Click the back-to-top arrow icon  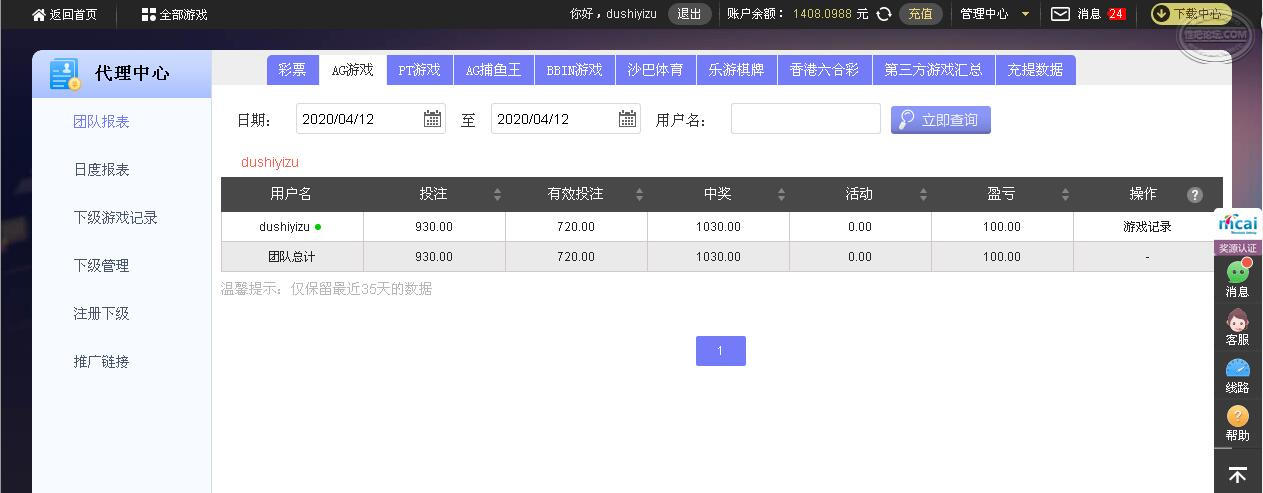[x=1238, y=476]
